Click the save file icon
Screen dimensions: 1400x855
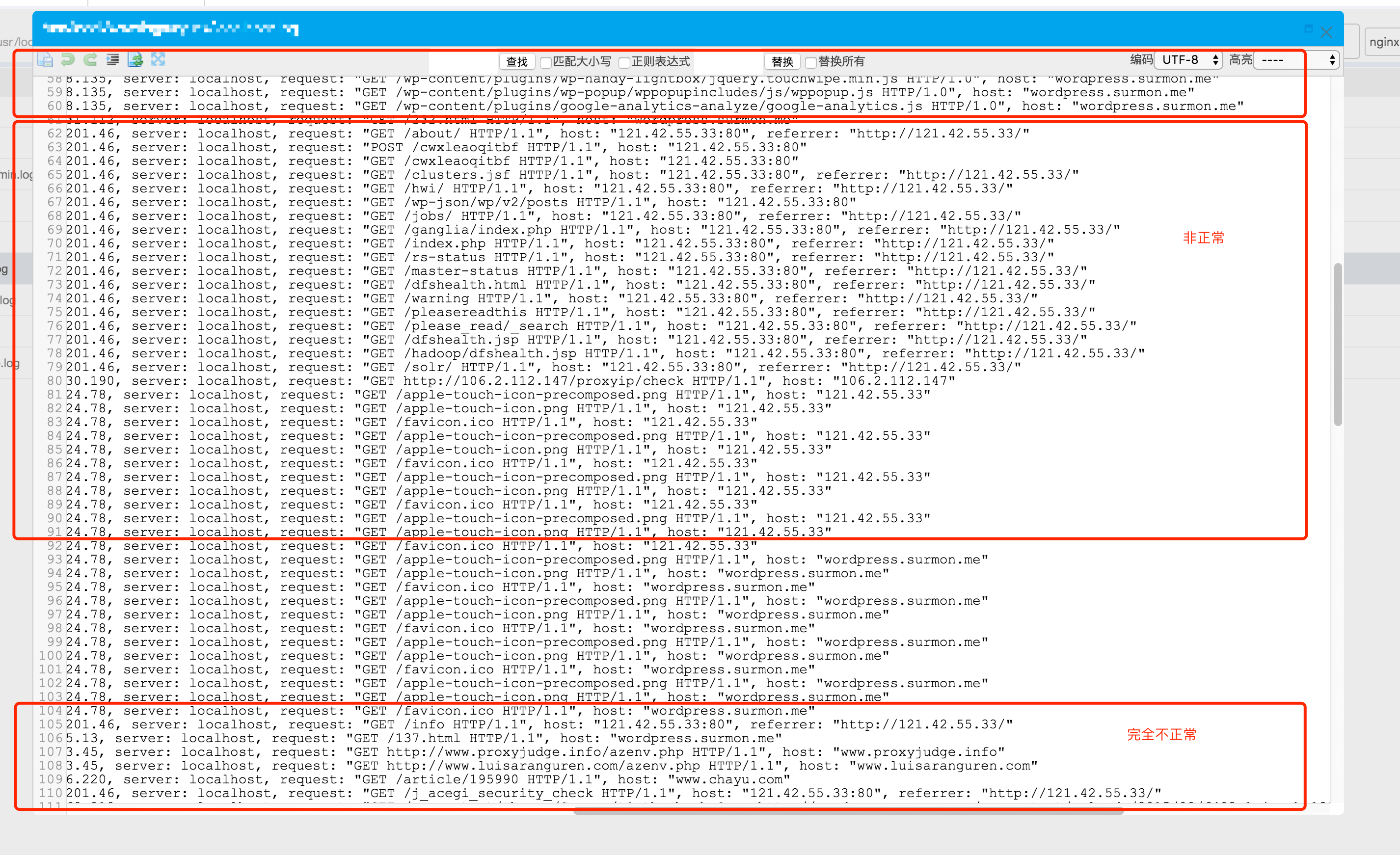[x=45, y=60]
